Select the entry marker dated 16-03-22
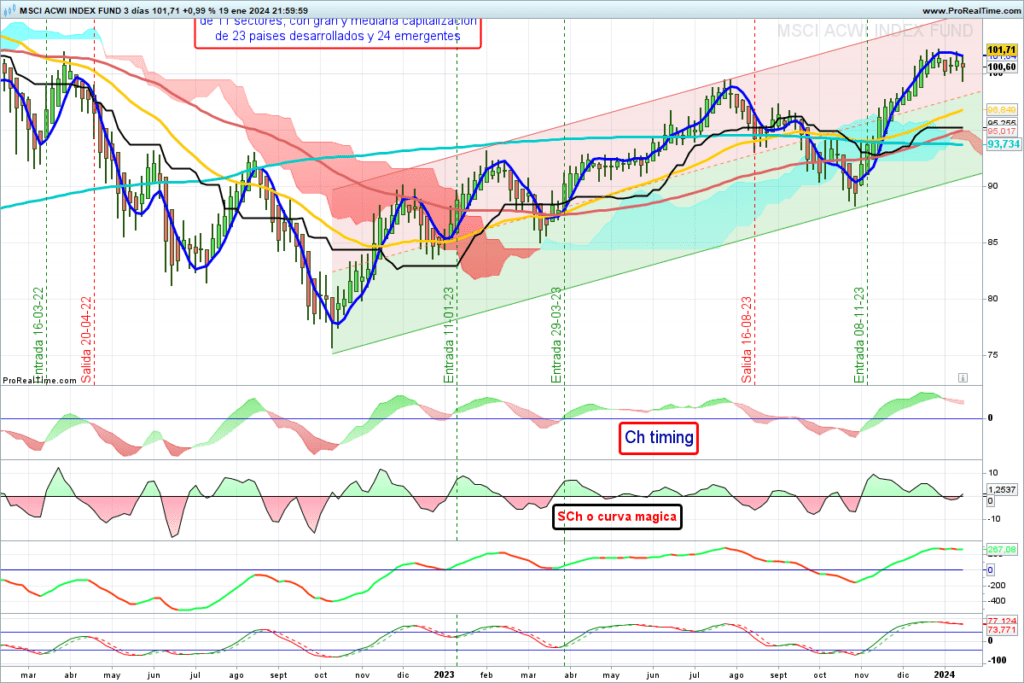1024x683 pixels. (x=39, y=335)
